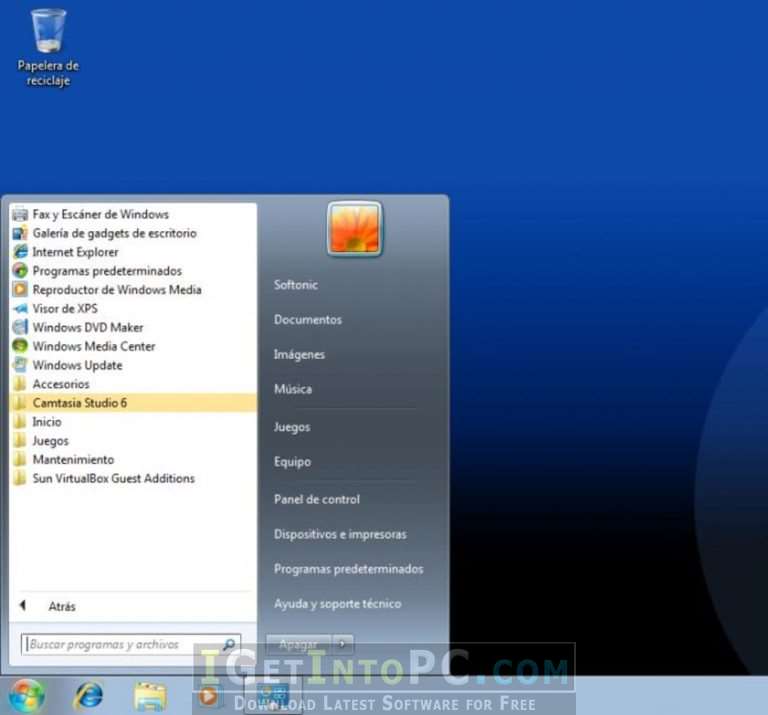Click the Mantenimiento folder icon
The width and height of the screenshot is (768, 715).
point(20,459)
